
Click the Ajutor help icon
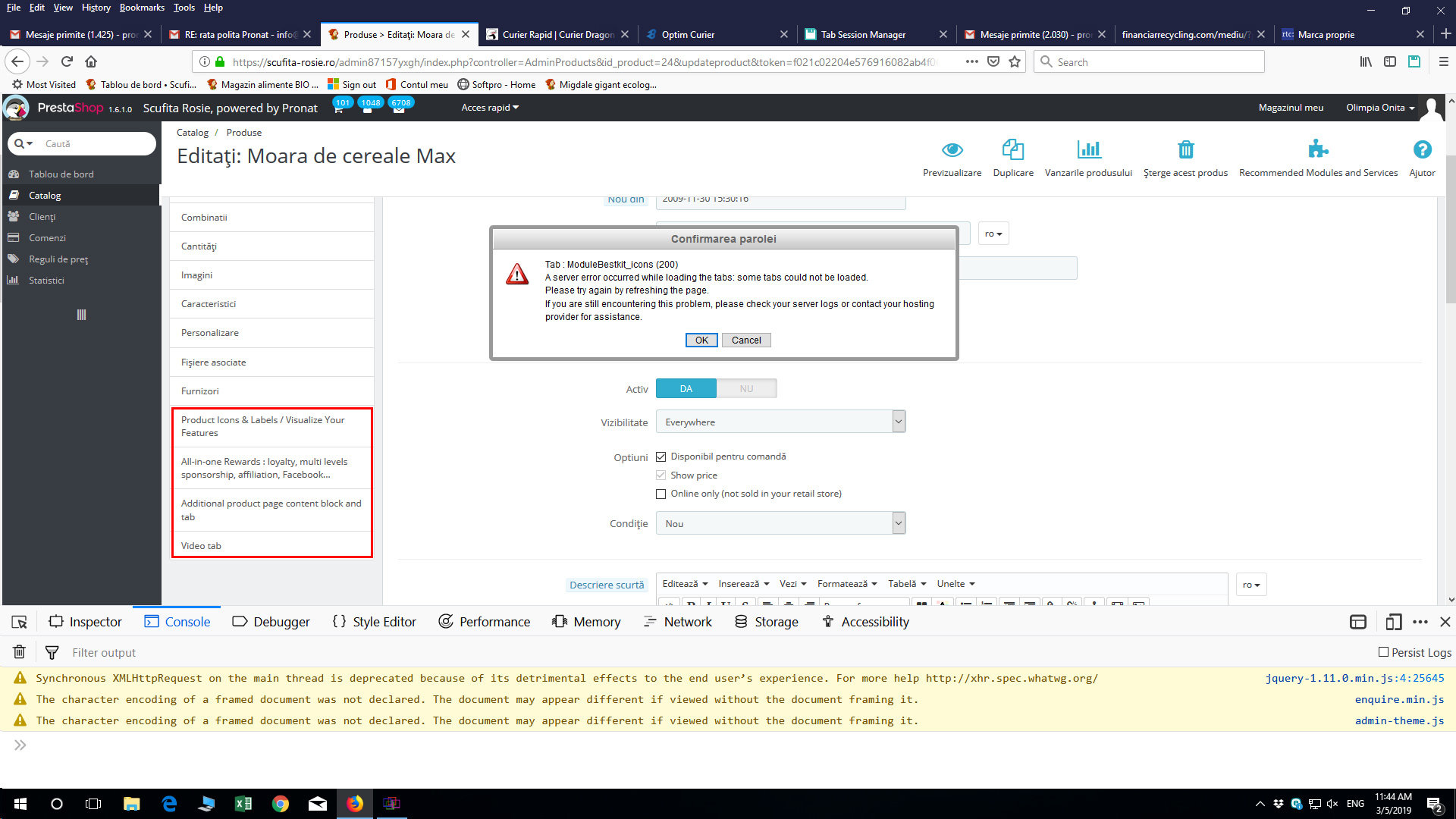[1422, 149]
